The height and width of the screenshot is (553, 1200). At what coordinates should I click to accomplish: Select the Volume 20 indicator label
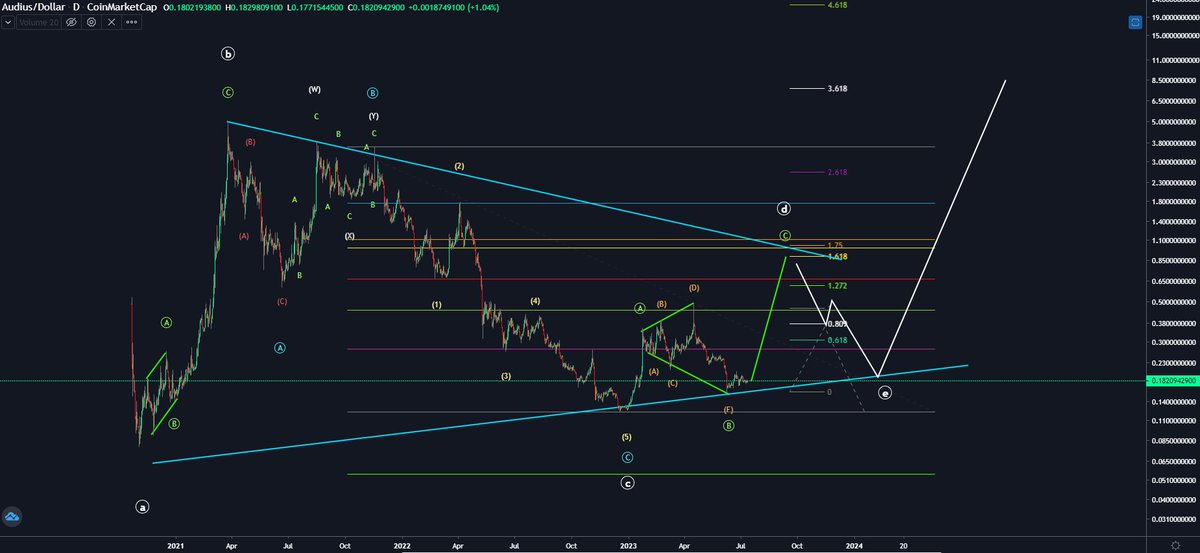pyautogui.click(x=39, y=22)
